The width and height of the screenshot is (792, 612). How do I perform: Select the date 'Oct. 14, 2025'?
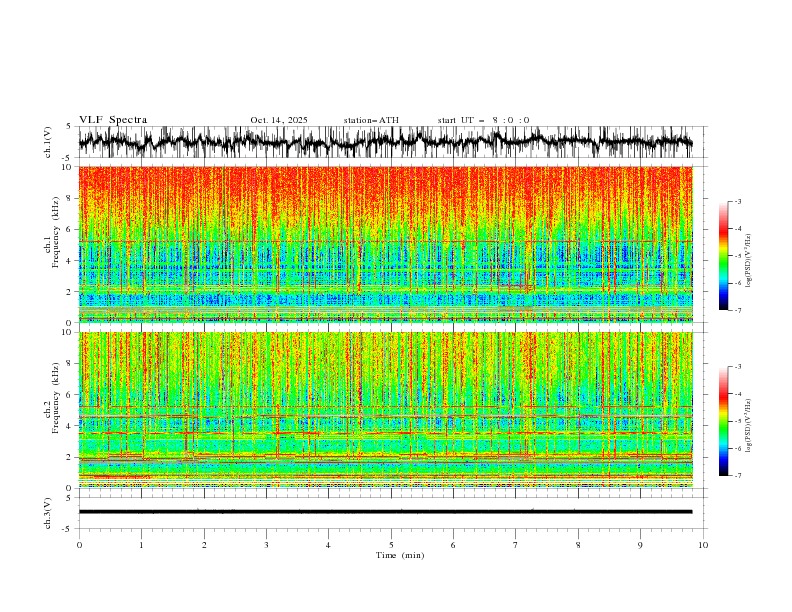tap(279, 120)
